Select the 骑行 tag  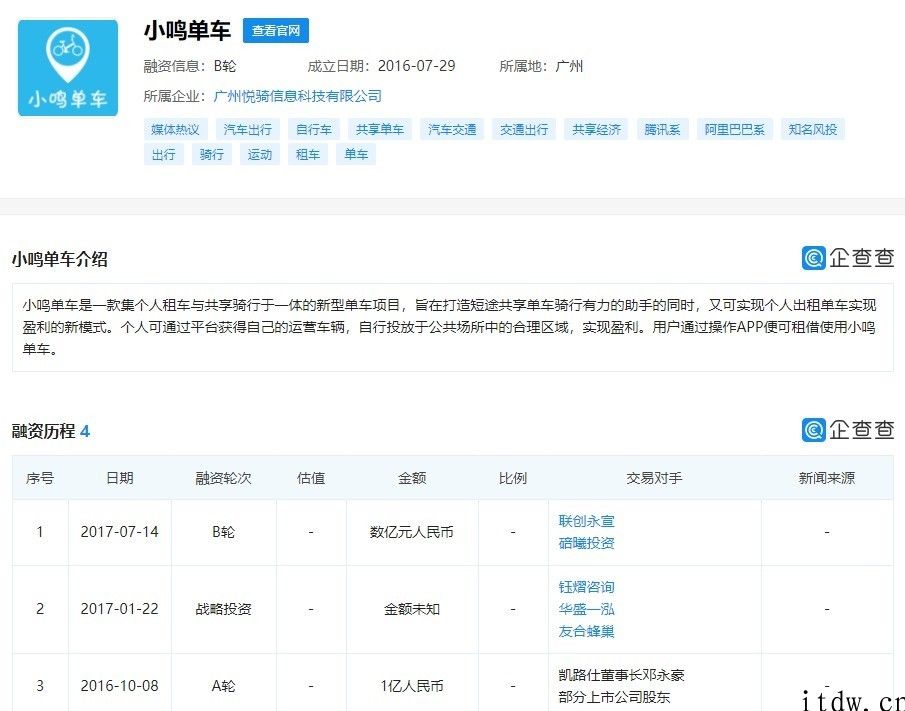click(x=212, y=154)
